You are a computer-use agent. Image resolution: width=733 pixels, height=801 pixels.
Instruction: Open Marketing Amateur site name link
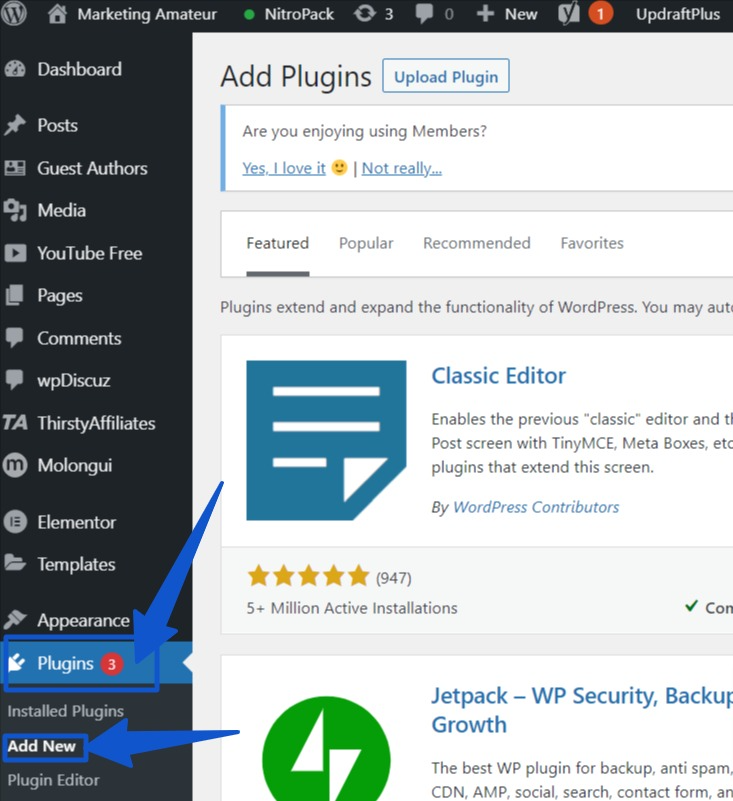coord(147,14)
